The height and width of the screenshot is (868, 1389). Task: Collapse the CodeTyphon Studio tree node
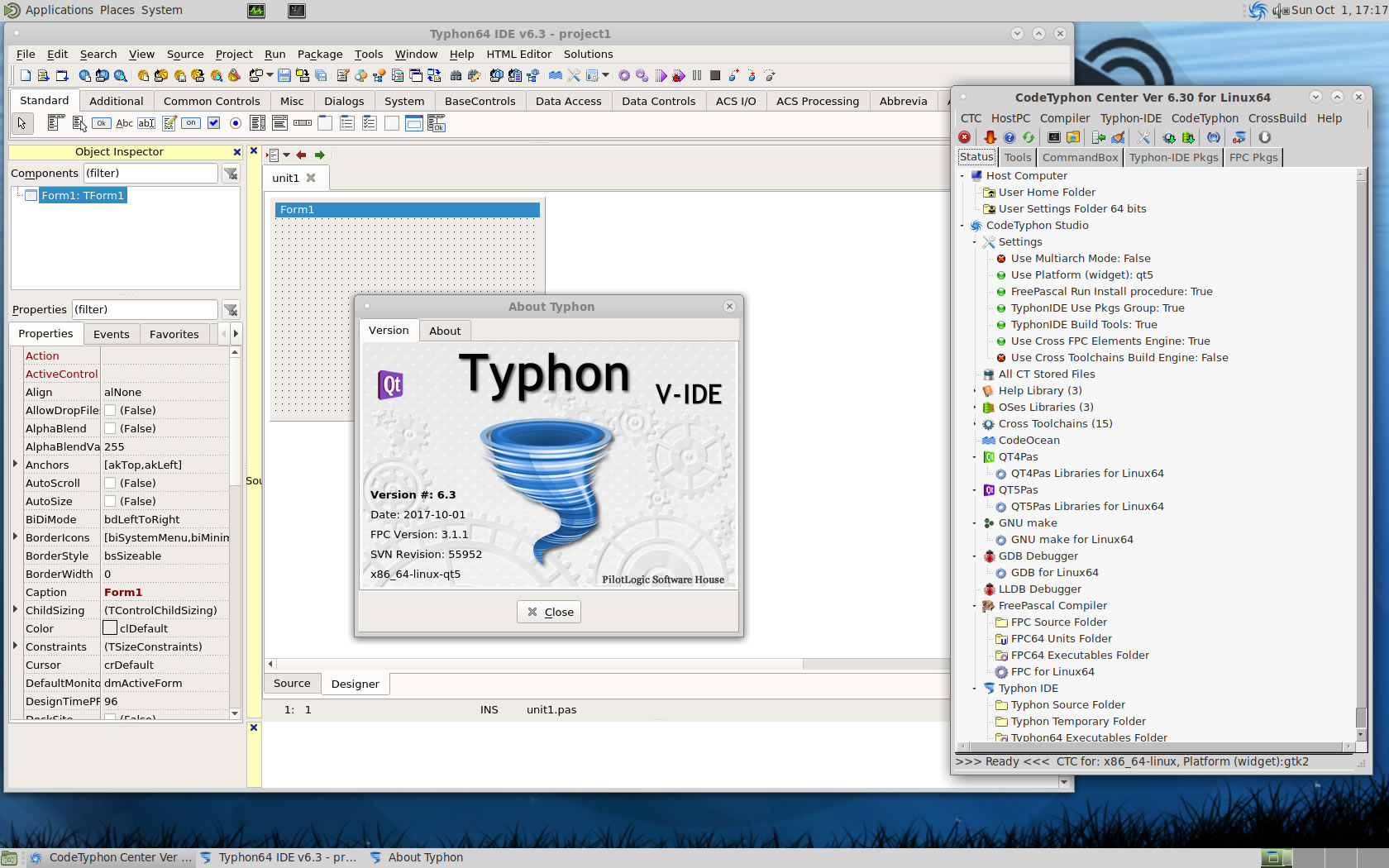pyautogui.click(x=962, y=225)
